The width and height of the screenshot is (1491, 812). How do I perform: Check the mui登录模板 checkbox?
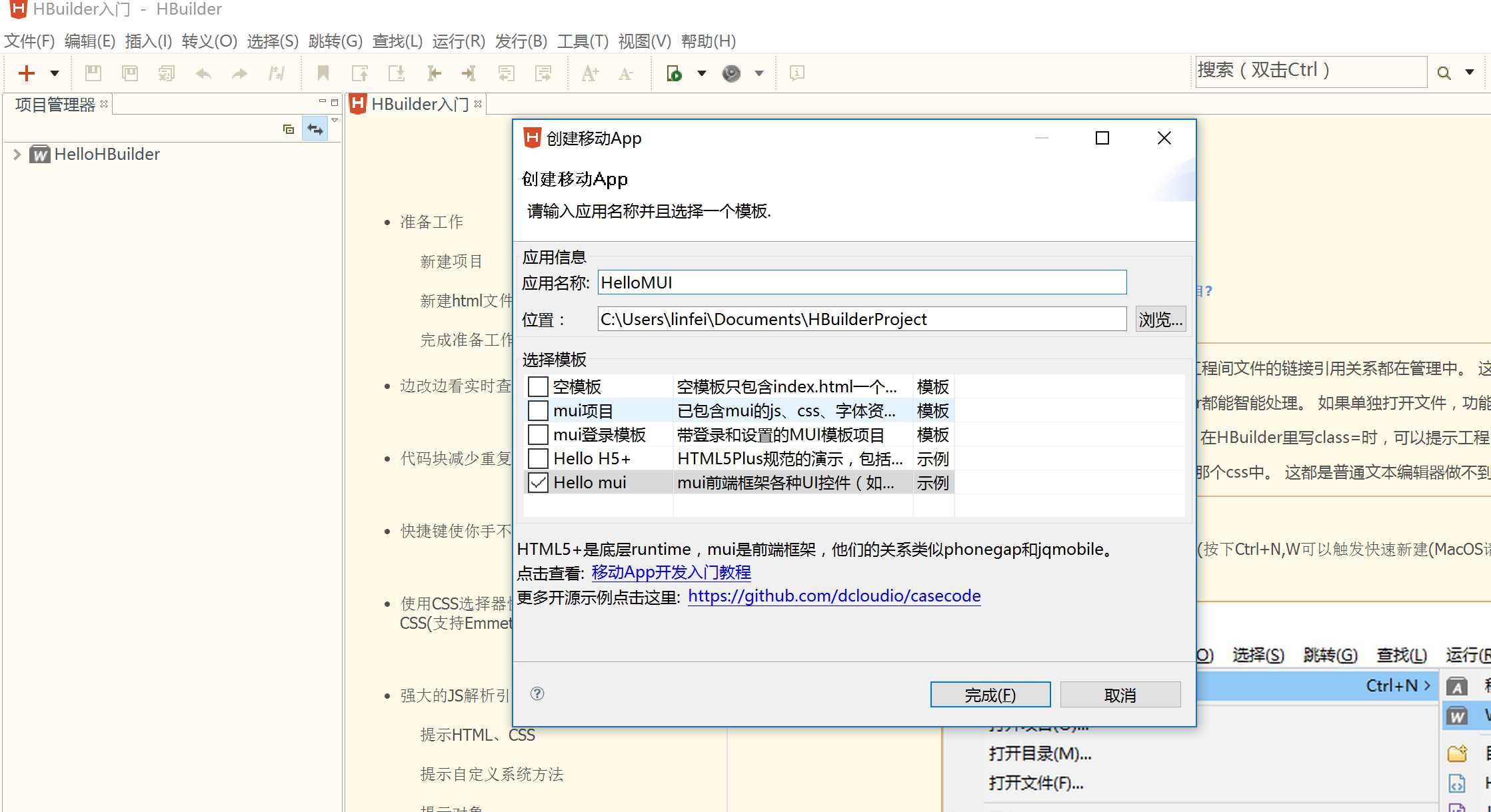(538, 434)
